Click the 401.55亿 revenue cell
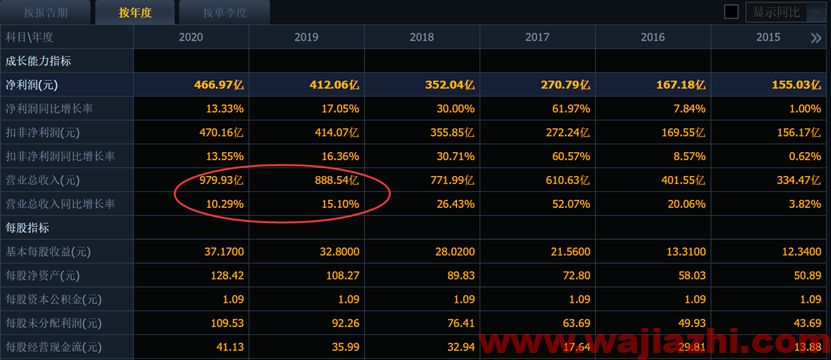The image size is (831, 360). pos(653,180)
